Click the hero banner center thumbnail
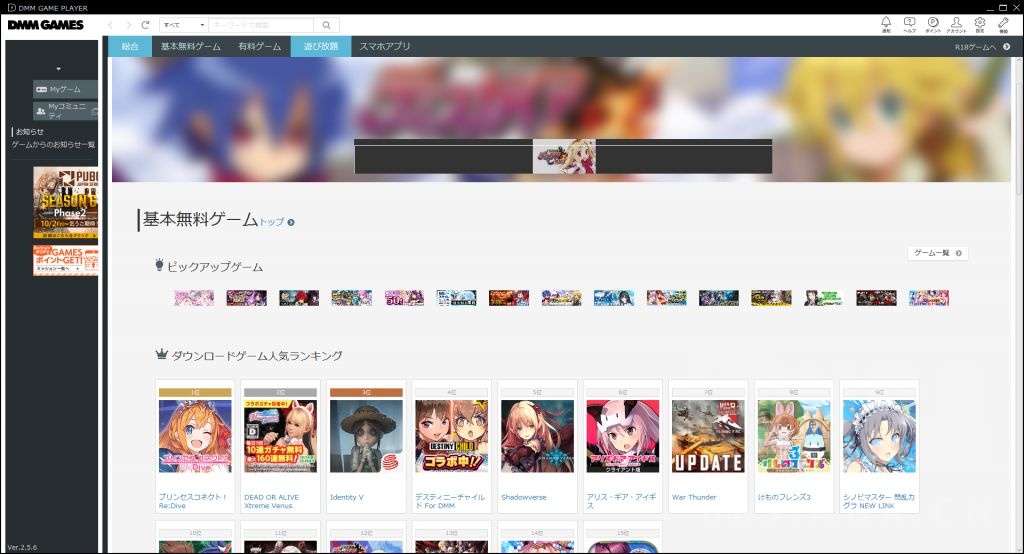This screenshot has height=554, width=1024. tap(564, 156)
